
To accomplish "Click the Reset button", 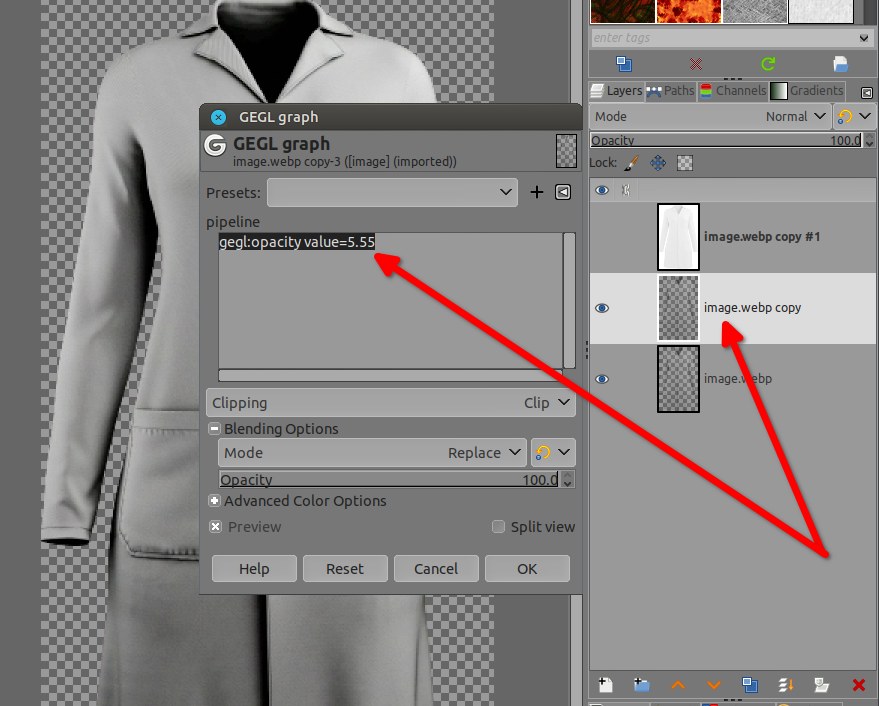I will click(345, 569).
